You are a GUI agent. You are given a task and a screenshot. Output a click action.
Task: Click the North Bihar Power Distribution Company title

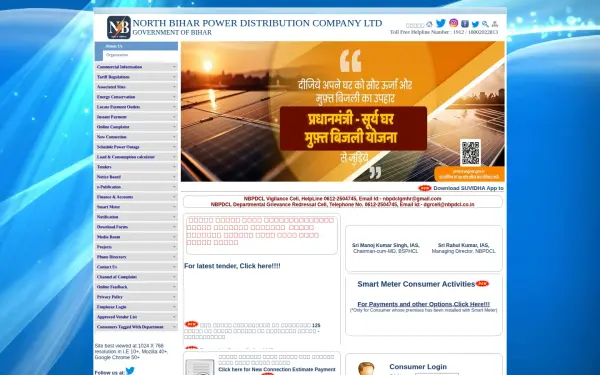click(x=257, y=23)
